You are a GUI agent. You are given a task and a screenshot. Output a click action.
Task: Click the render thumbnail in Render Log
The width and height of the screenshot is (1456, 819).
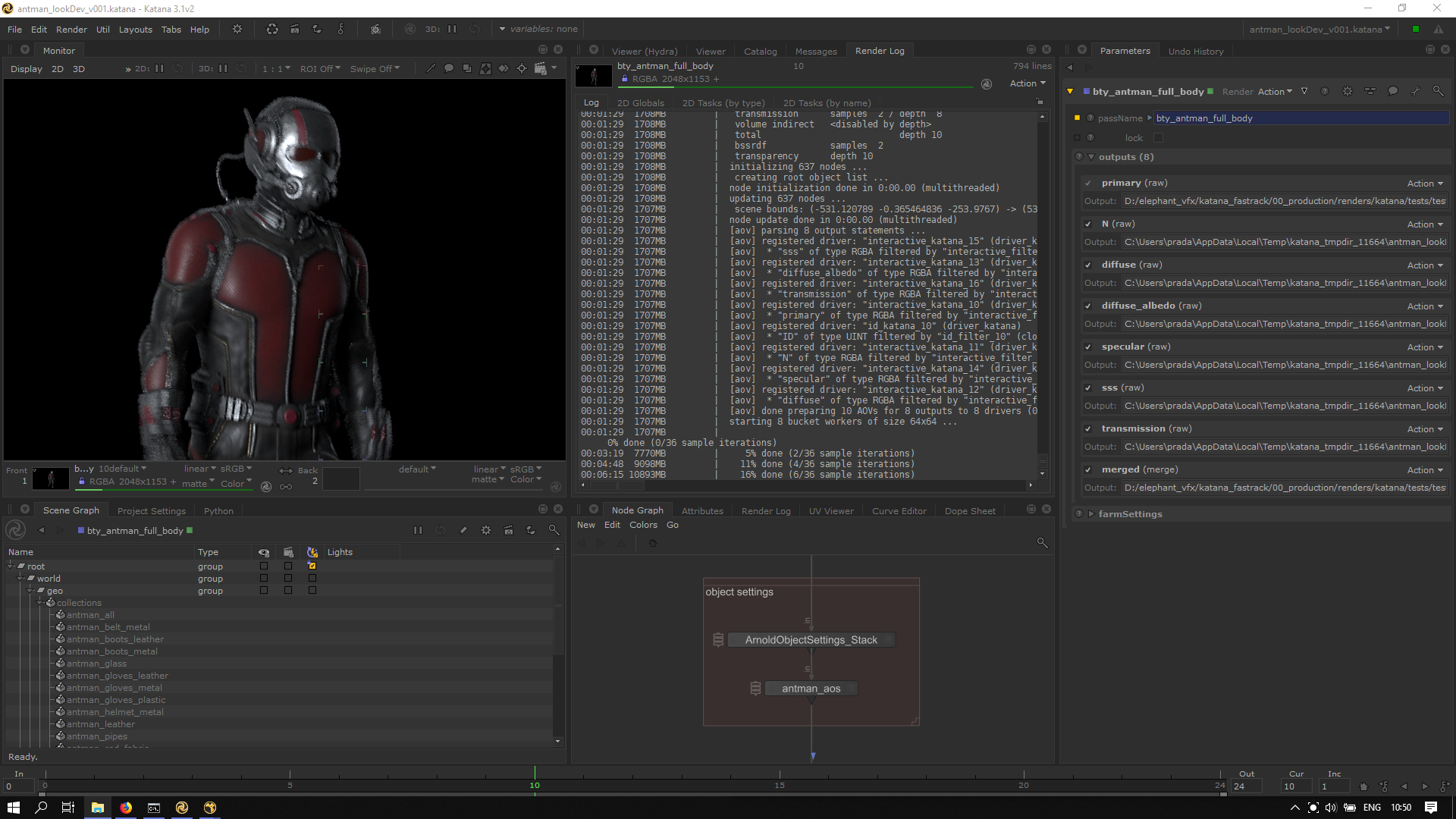tap(594, 75)
